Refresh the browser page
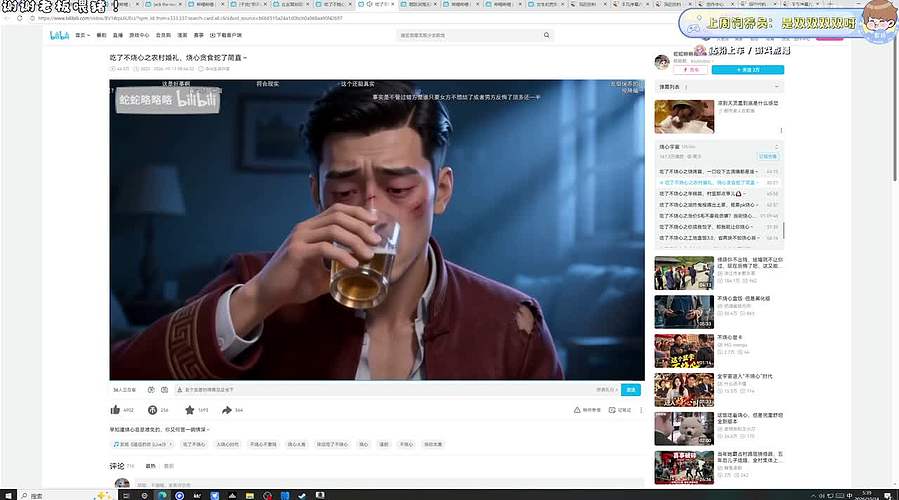The image size is (899, 500). [19, 18]
